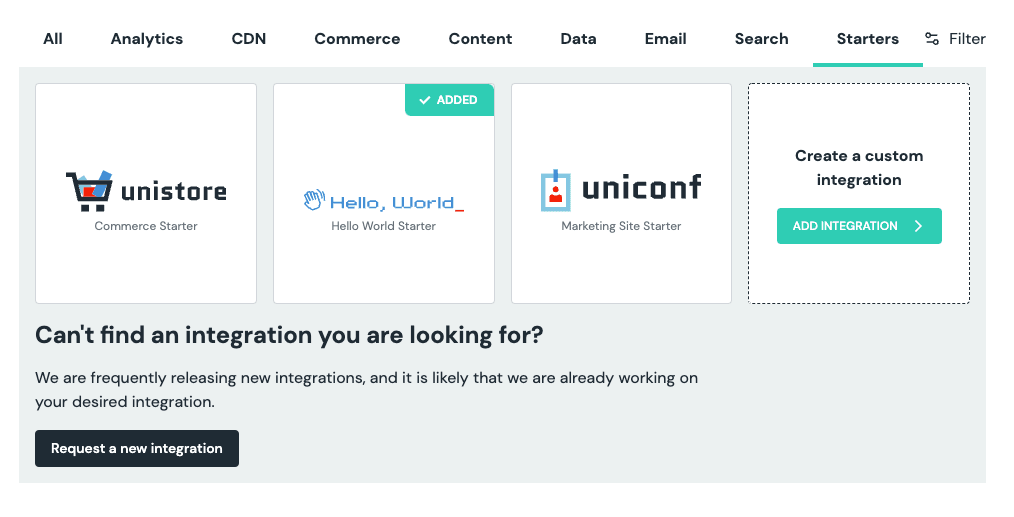1014x517 pixels.
Task: Open the Filter options
Action: pos(966,39)
